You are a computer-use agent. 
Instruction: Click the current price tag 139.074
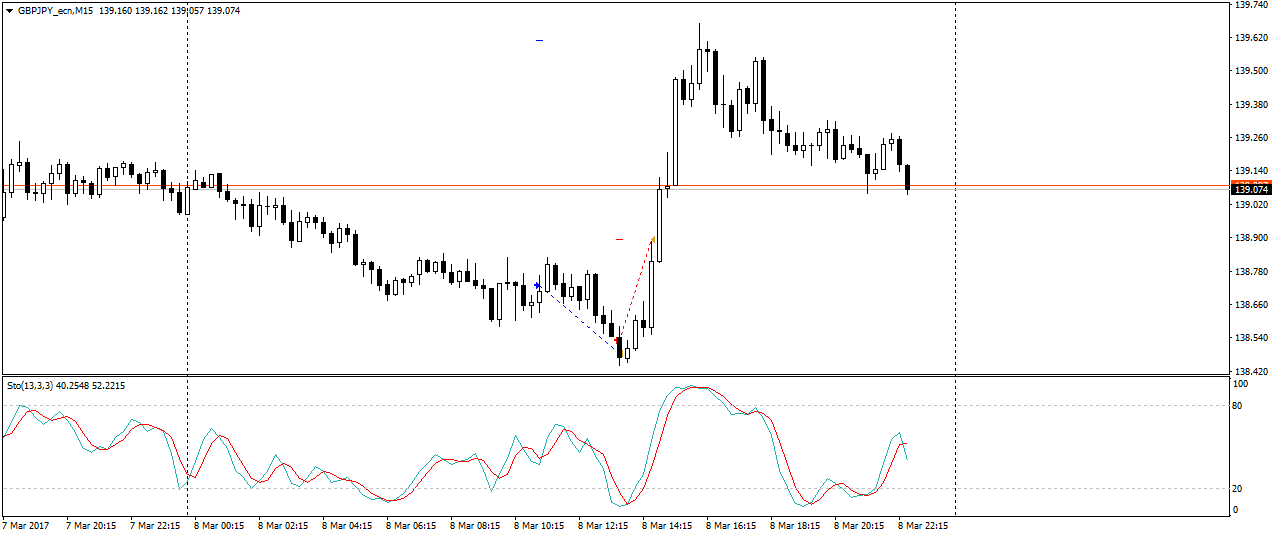click(x=1251, y=189)
